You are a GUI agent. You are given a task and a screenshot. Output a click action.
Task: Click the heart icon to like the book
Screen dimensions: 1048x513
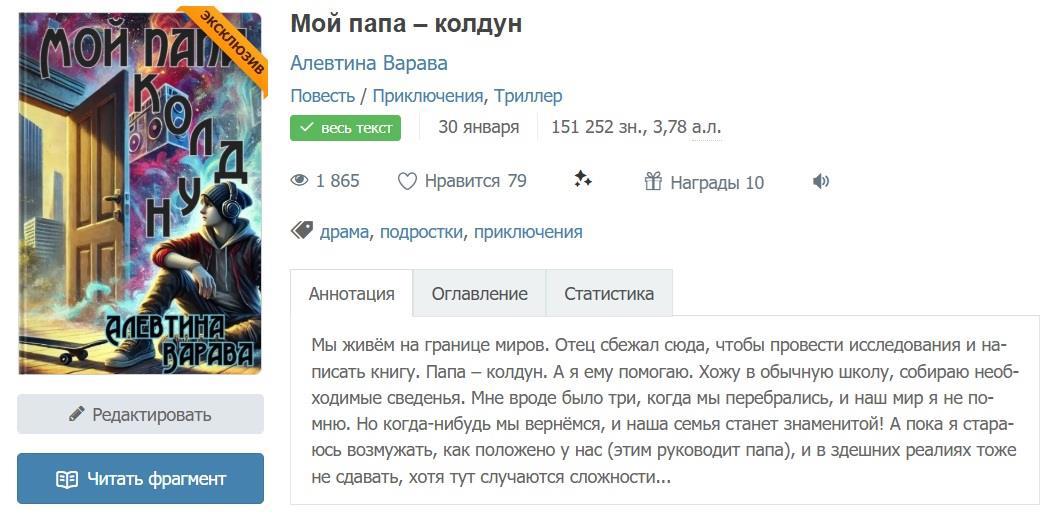tap(407, 181)
